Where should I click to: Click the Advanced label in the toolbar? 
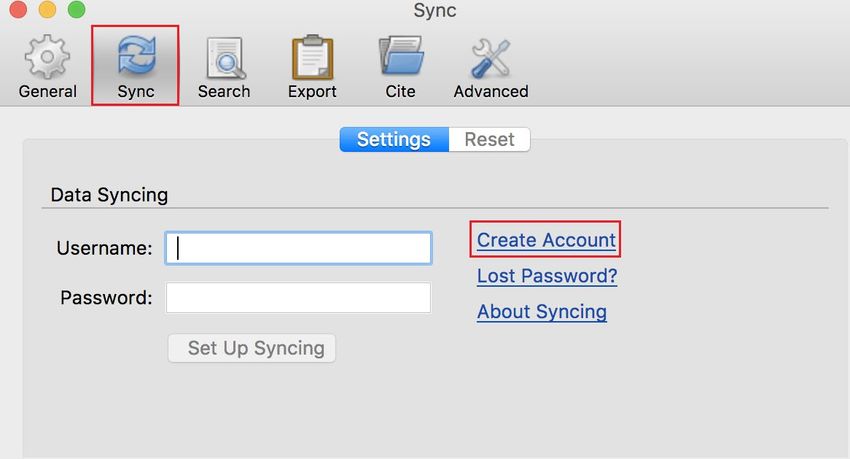coord(491,92)
